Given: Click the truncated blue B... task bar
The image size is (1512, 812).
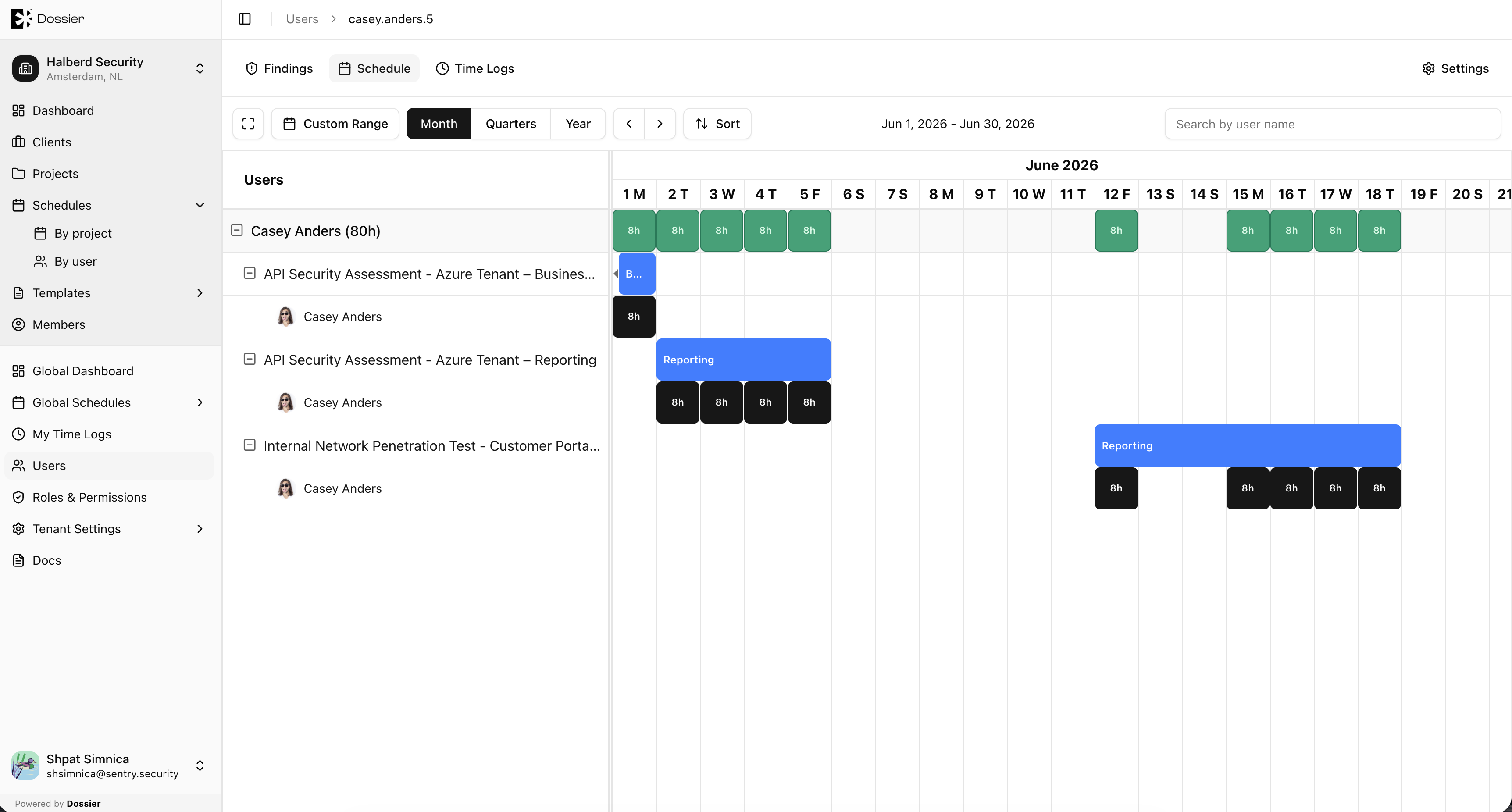Looking at the screenshot, I should 637,274.
